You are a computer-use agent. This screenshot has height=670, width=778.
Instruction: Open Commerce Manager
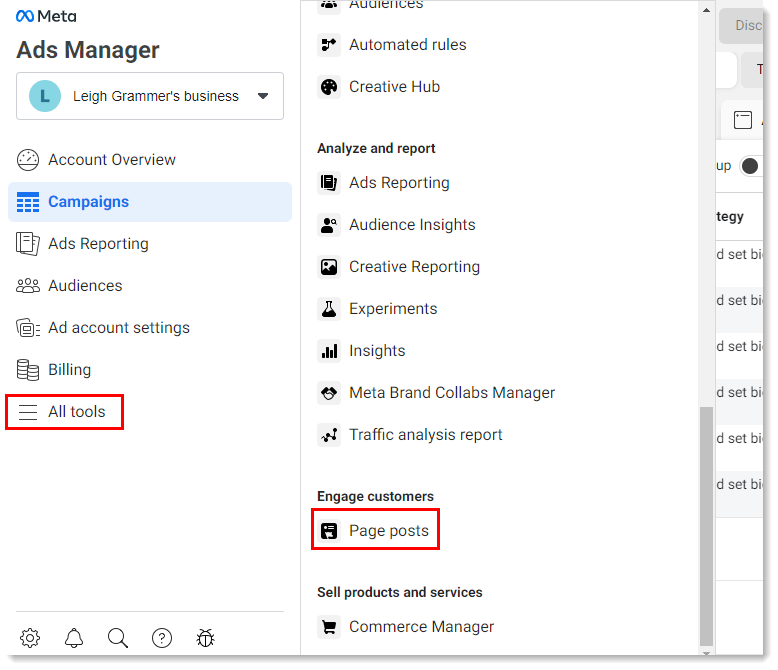[421, 627]
